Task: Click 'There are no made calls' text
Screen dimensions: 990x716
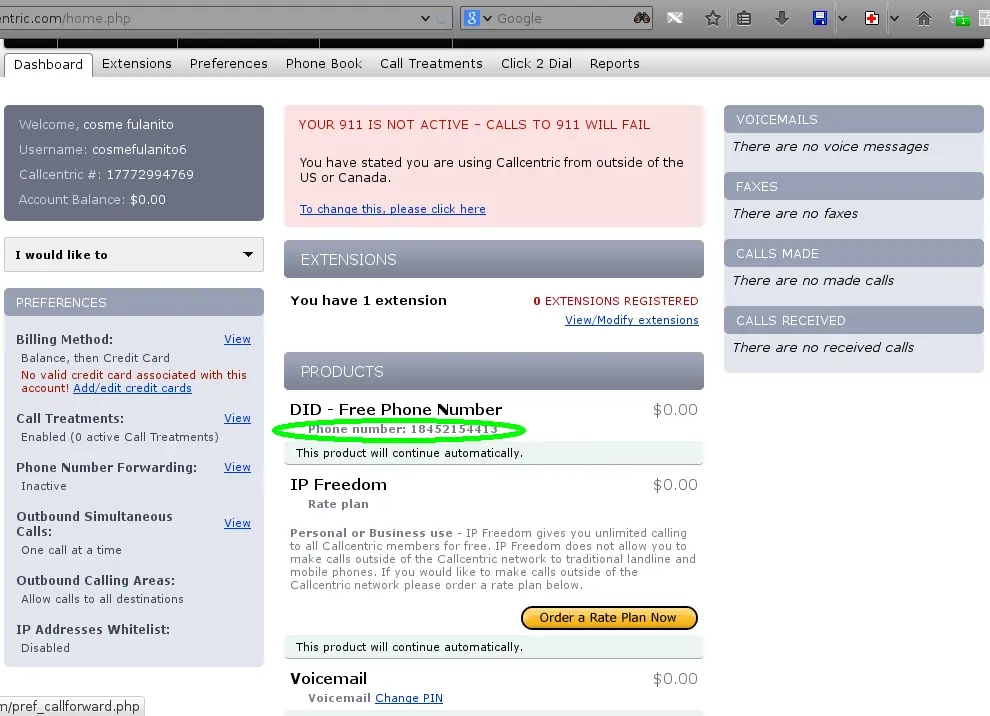Action: [813, 280]
